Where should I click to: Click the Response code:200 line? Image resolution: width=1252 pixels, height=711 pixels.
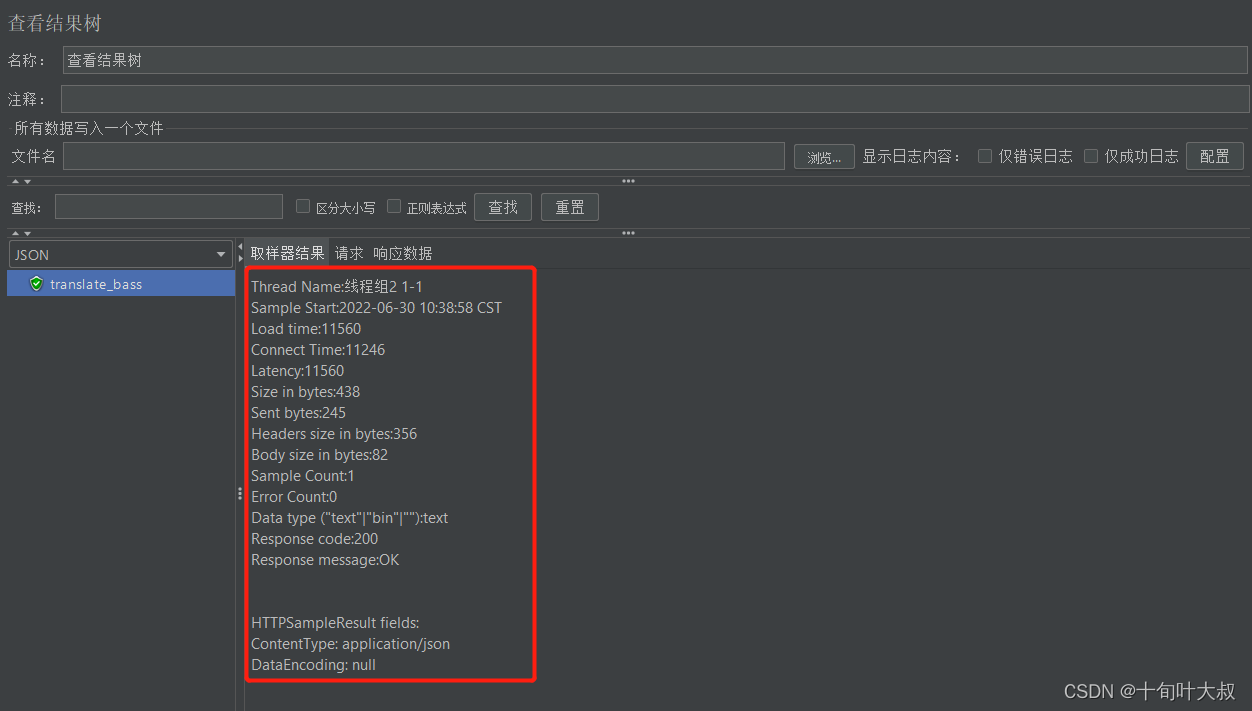pyautogui.click(x=315, y=539)
